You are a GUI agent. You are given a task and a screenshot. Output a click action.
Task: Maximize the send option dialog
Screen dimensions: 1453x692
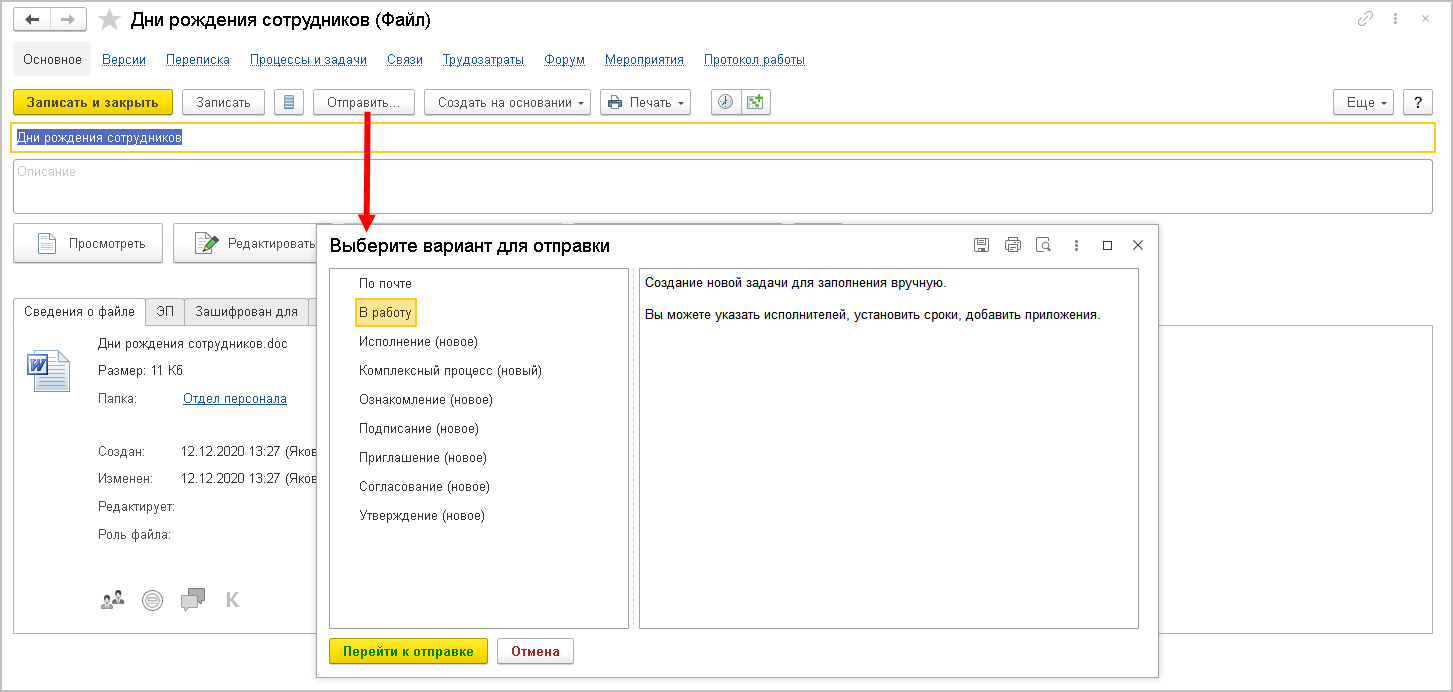[1107, 245]
